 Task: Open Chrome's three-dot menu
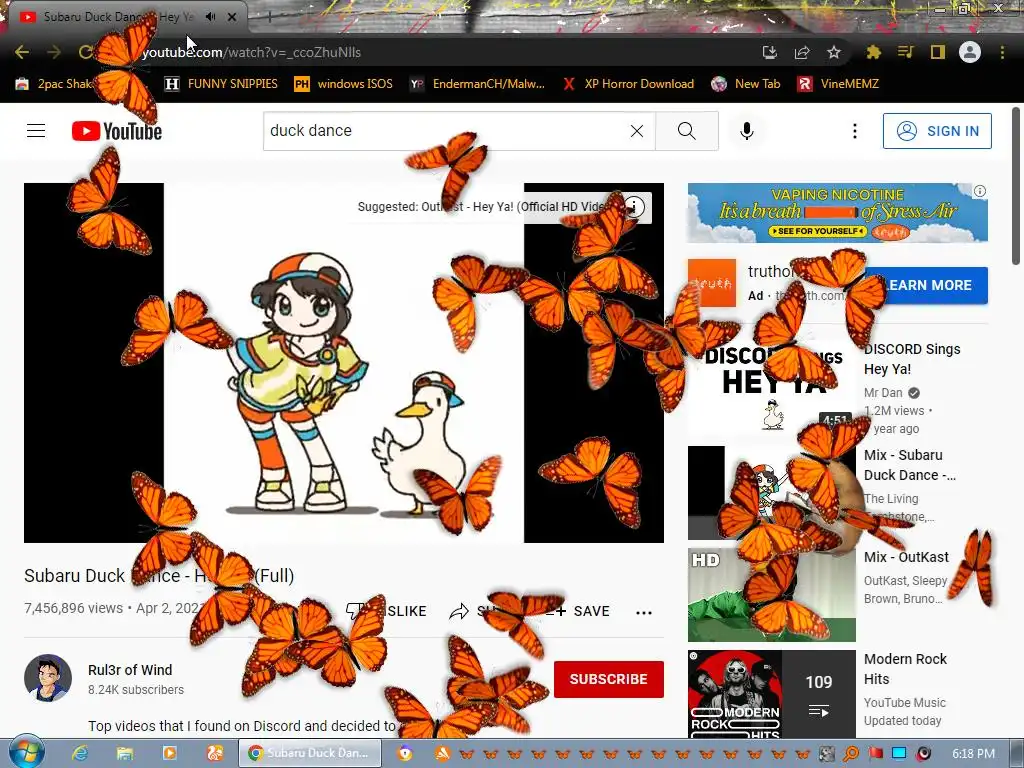point(1002,52)
